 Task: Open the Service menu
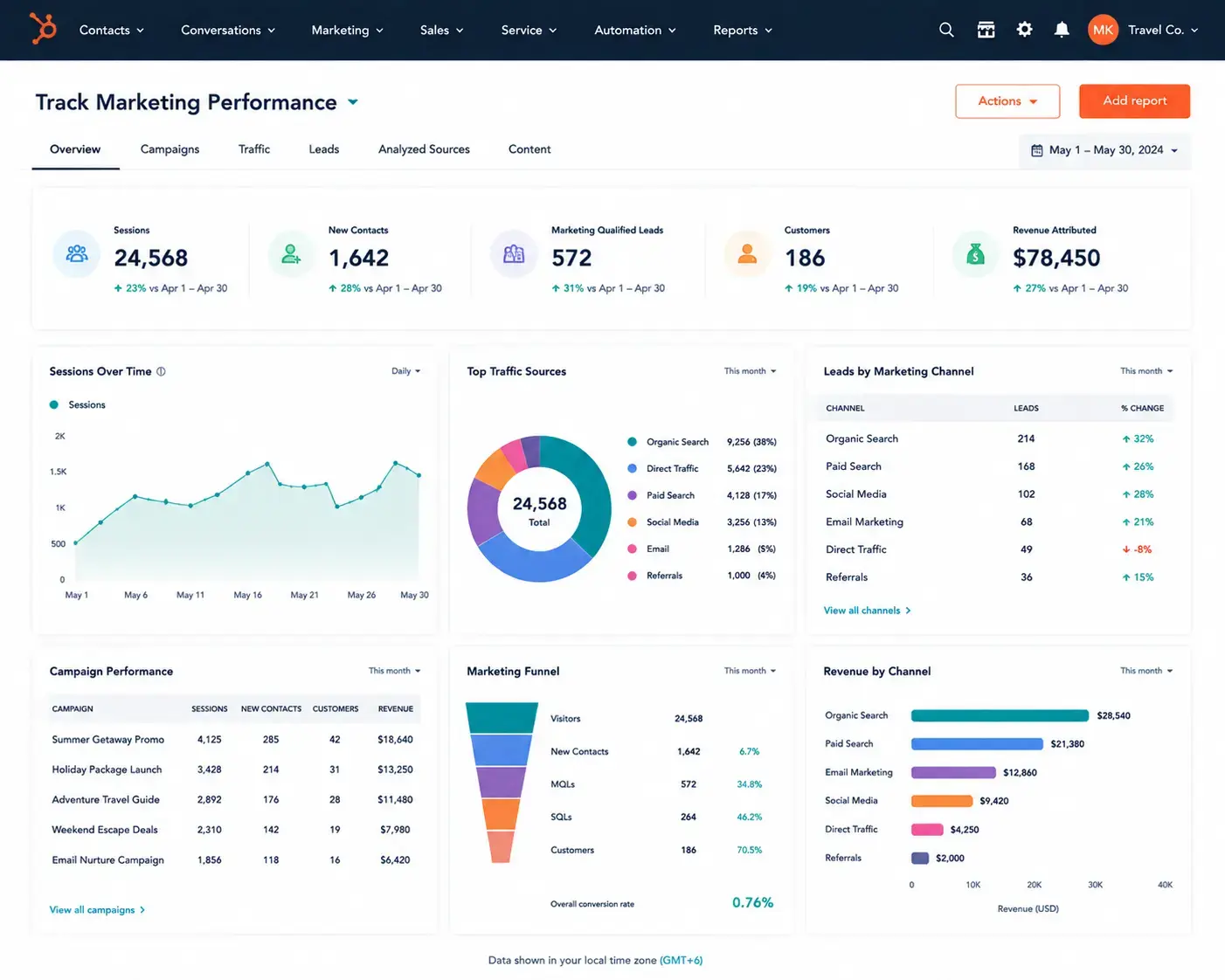(529, 30)
